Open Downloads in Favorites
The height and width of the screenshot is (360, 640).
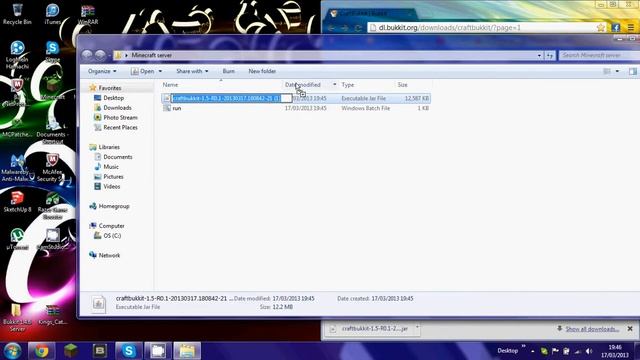117,108
